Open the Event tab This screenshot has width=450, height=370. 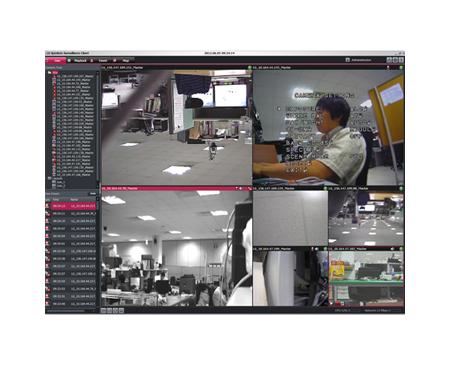coord(100,60)
